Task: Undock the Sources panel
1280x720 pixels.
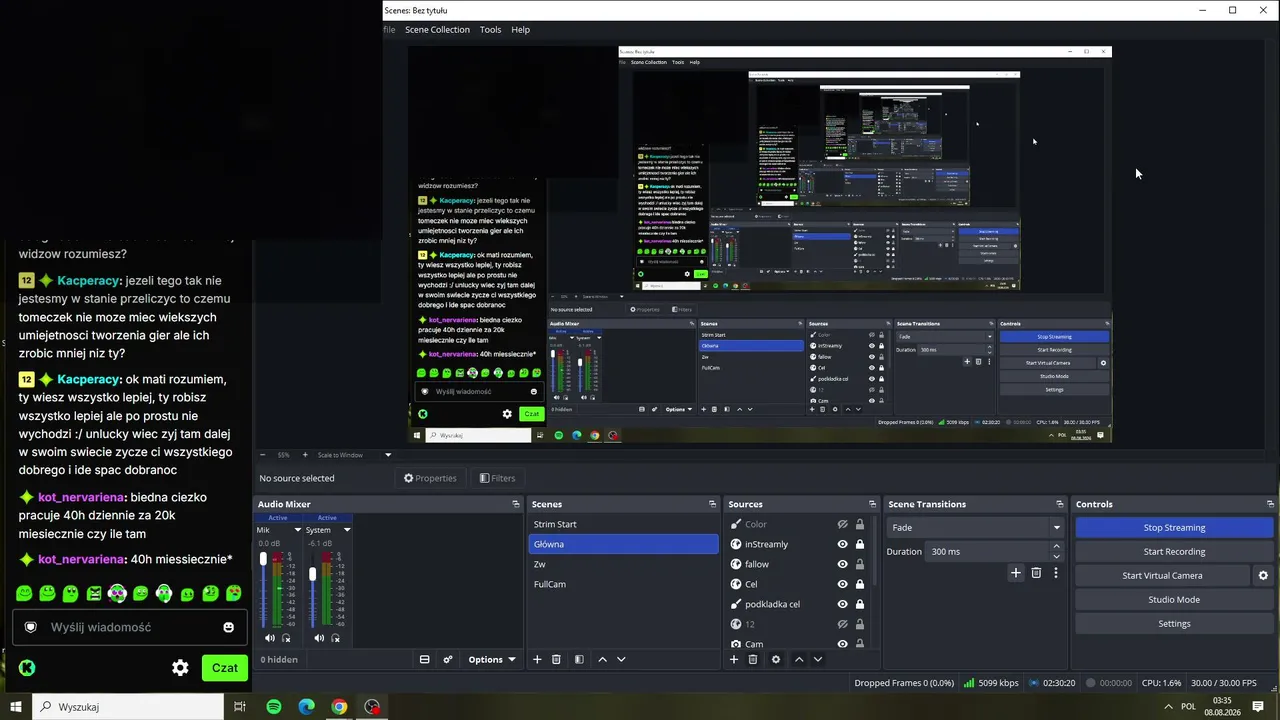Action: [872, 504]
